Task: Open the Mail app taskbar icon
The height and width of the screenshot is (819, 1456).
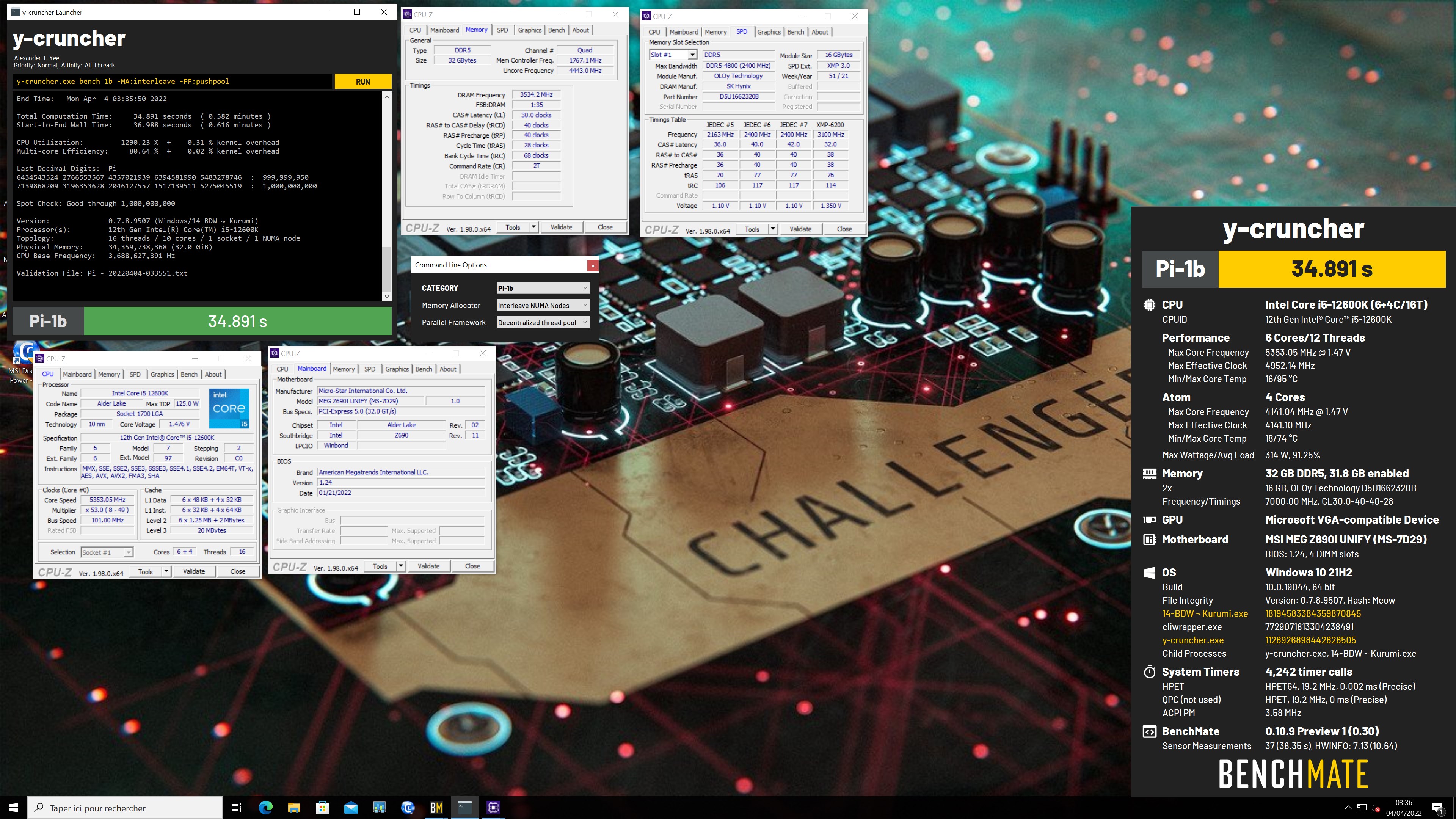Action: [351, 808]
